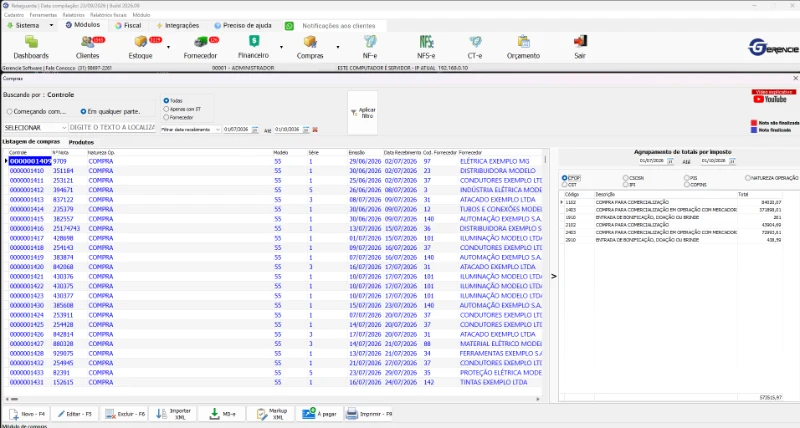Viewport: 800px width, 428px height.
Task: Clear date filter with red X icon
Action: 315,130
